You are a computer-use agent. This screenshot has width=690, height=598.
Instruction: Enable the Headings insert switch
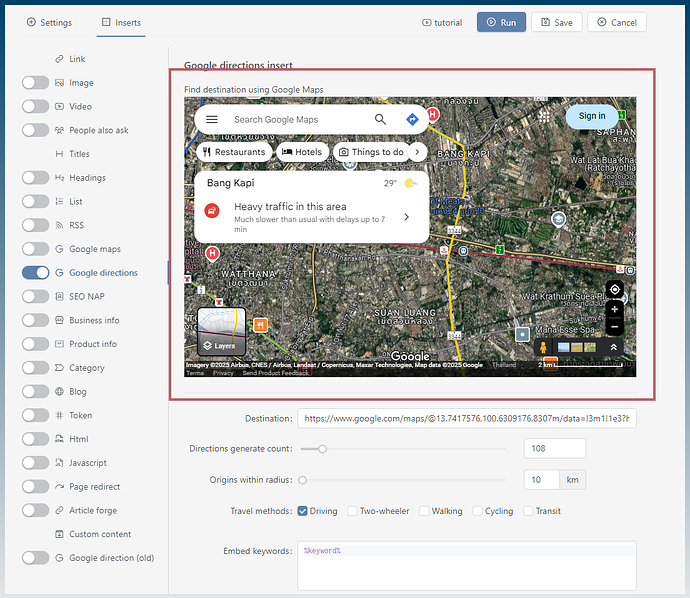pyautogui.click(x=36, y=178)
